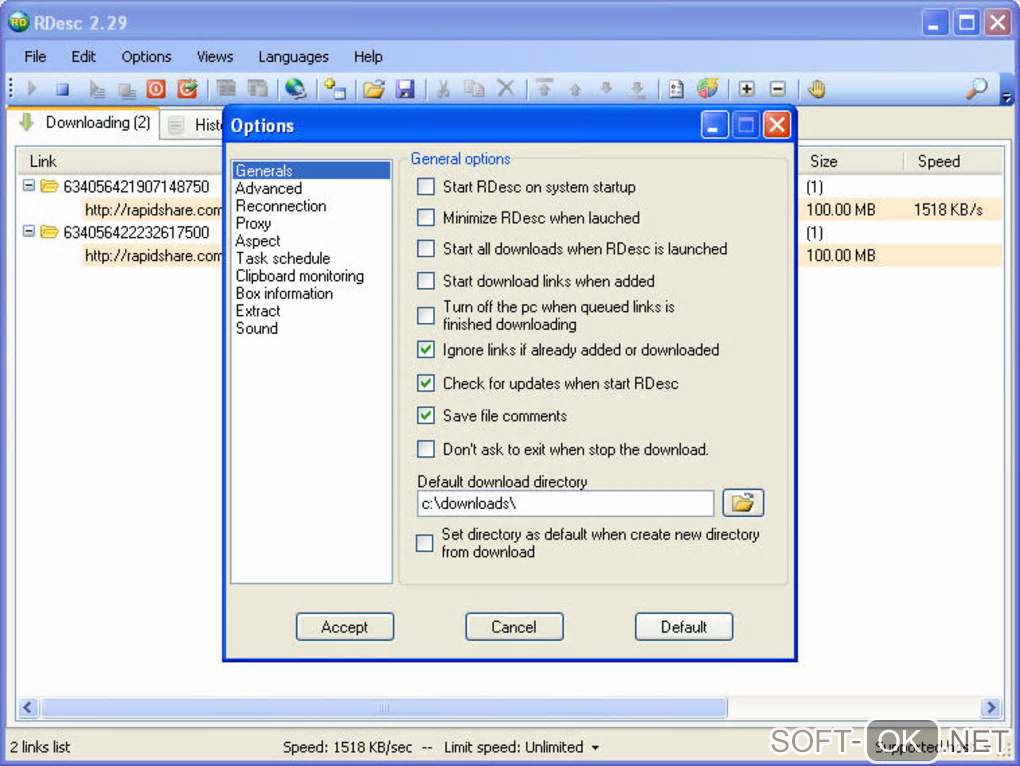Click the horizontal scrollbar right arrow
The width and height of the screenshot is (1020, 766).
click(991, 707)
